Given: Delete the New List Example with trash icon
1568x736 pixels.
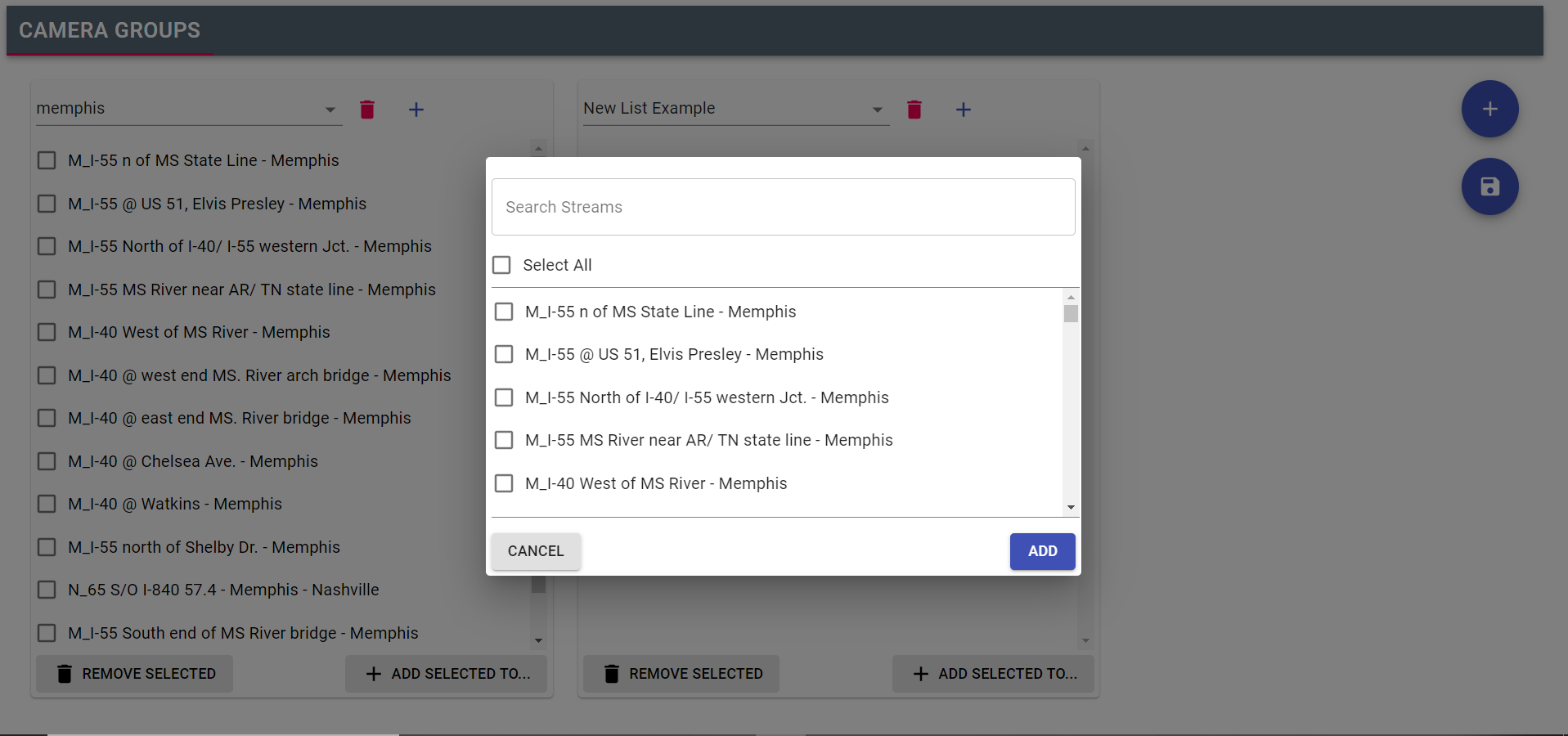Looking at the screenshot, I should (x=914, y=110).
